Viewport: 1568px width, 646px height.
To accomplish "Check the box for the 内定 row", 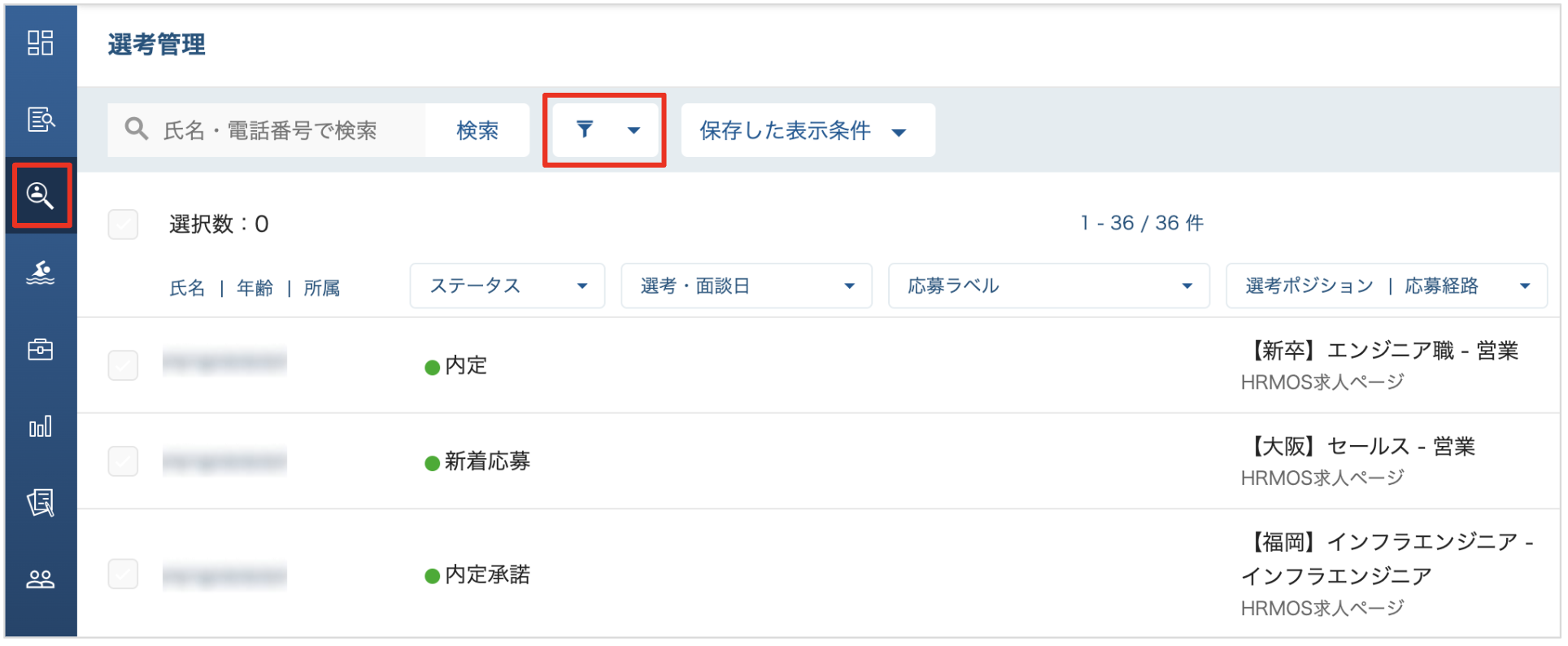I will point(123,365).
